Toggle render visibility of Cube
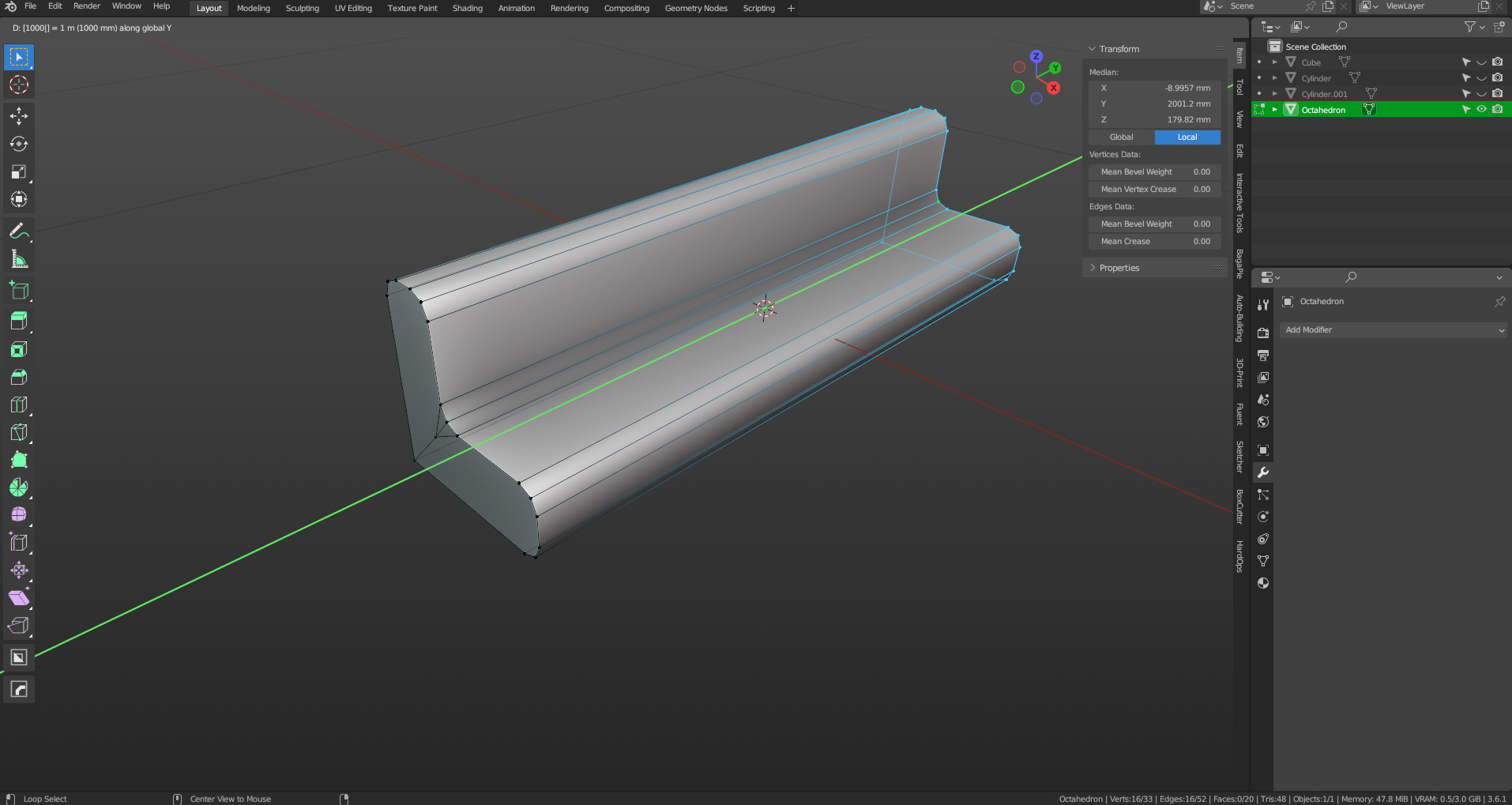 [1497, 62]
